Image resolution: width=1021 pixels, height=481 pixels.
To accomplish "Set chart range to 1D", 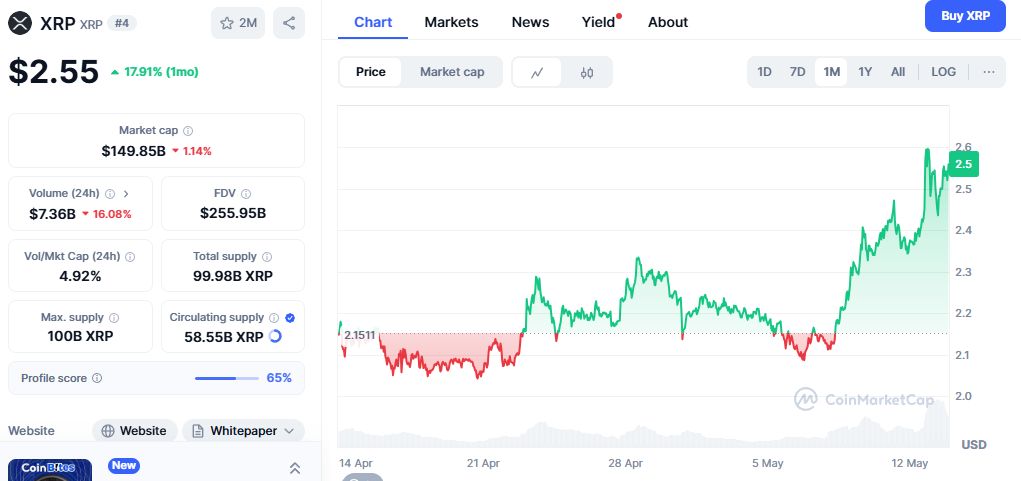I will pyautogui.click(x=764, y=72).
